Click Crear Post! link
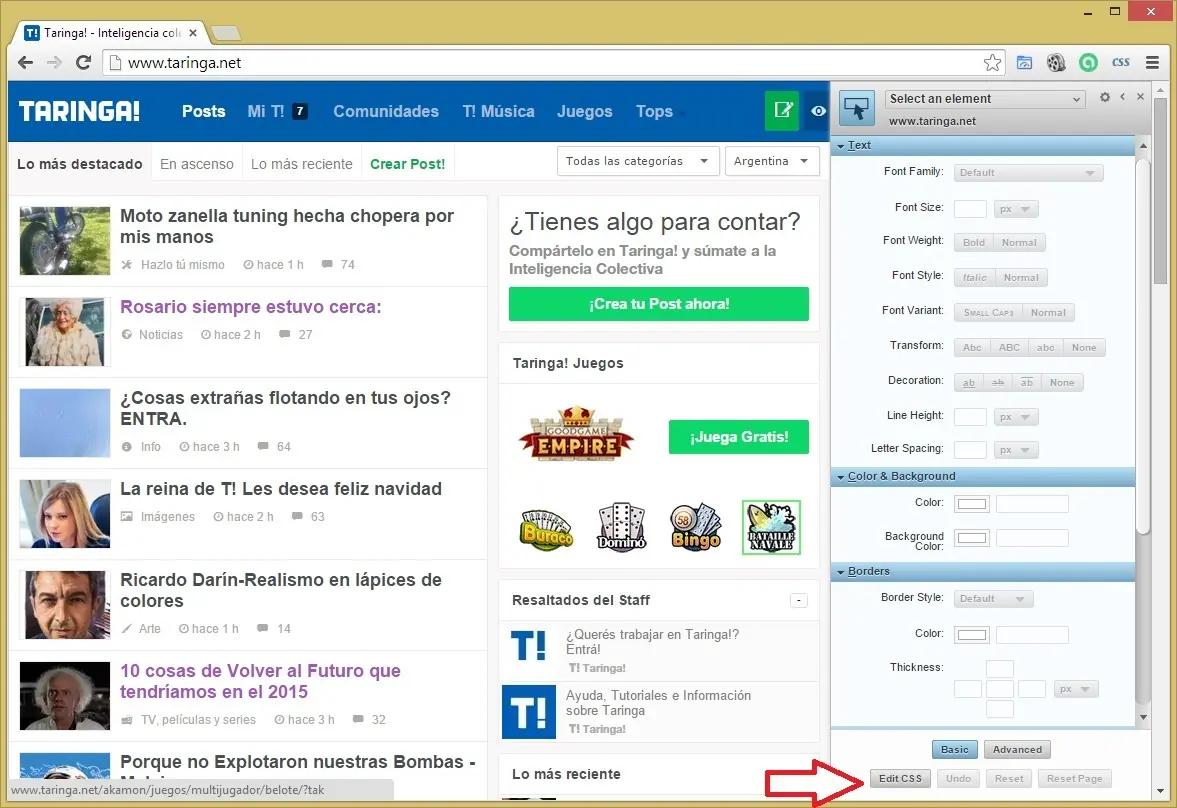 408,164
